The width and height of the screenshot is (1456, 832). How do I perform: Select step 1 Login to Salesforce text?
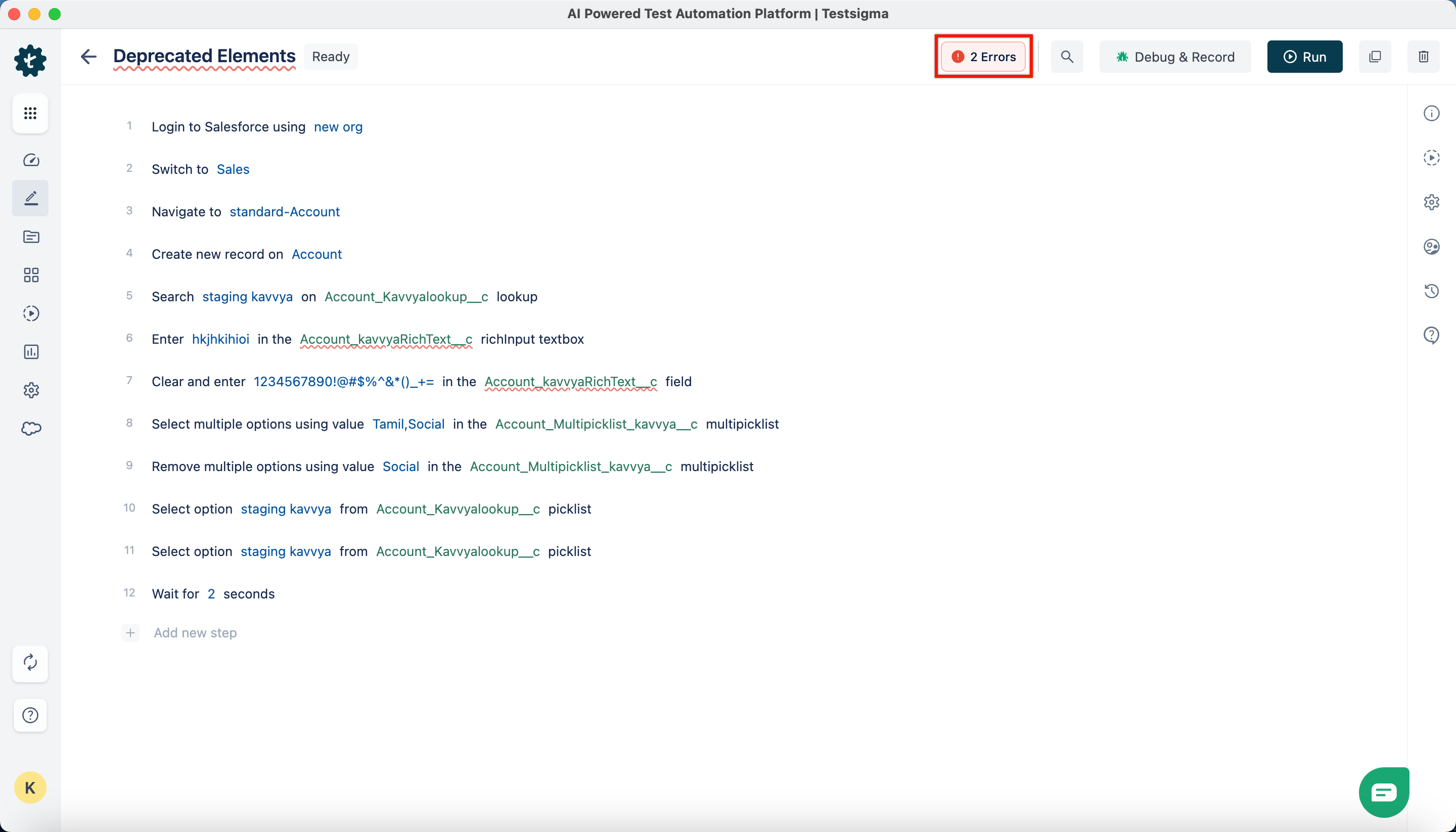tap(229, 127)
